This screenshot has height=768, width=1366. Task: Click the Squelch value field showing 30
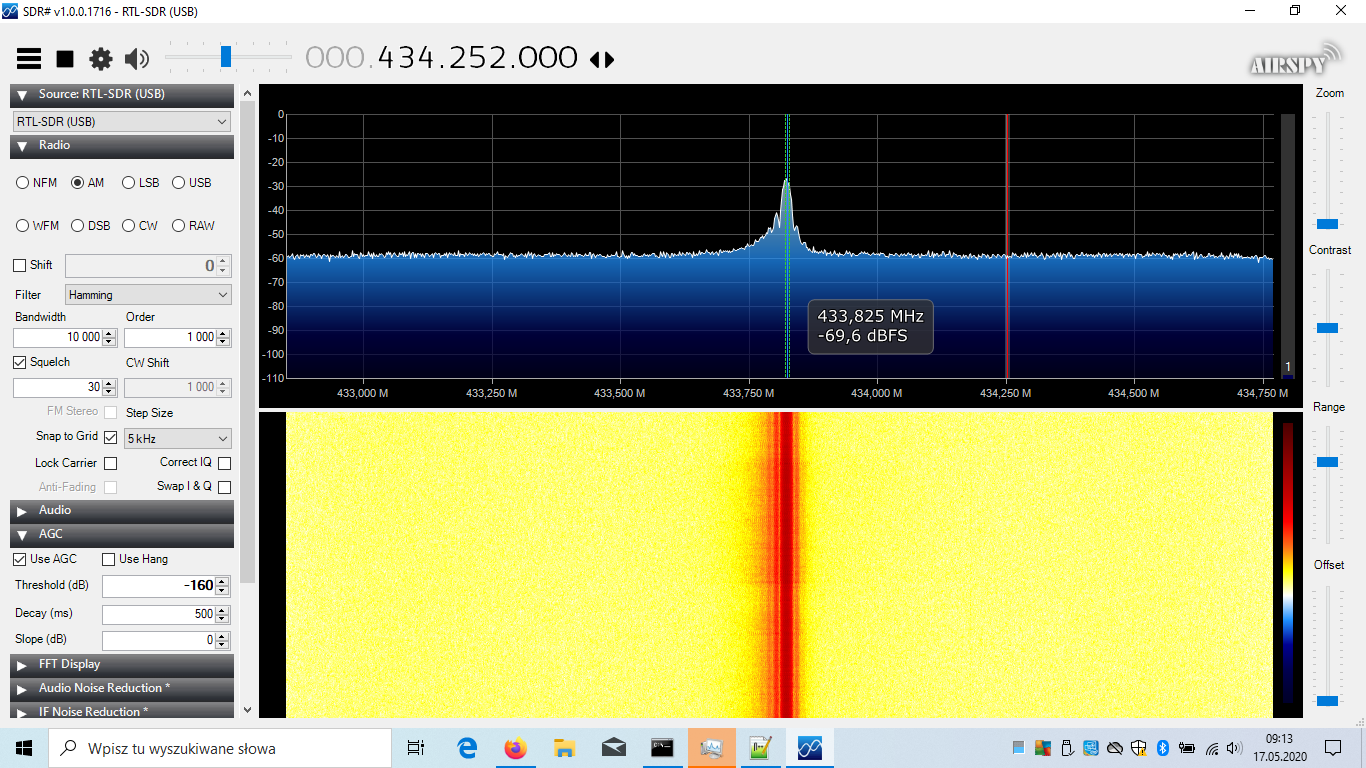point(58,387)
